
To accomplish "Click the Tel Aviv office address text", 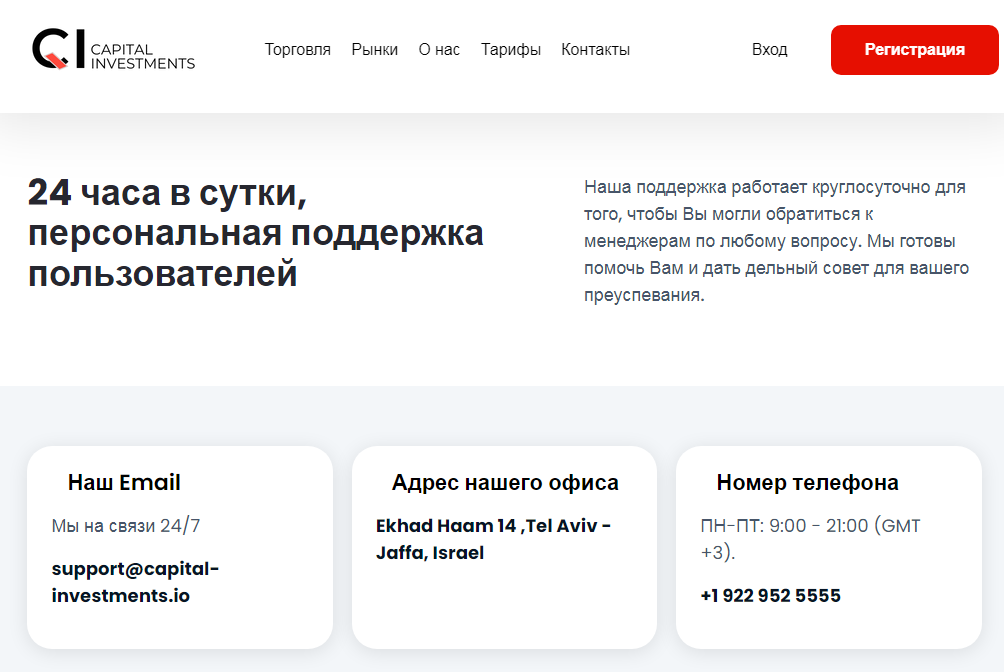I will (492, 539).
